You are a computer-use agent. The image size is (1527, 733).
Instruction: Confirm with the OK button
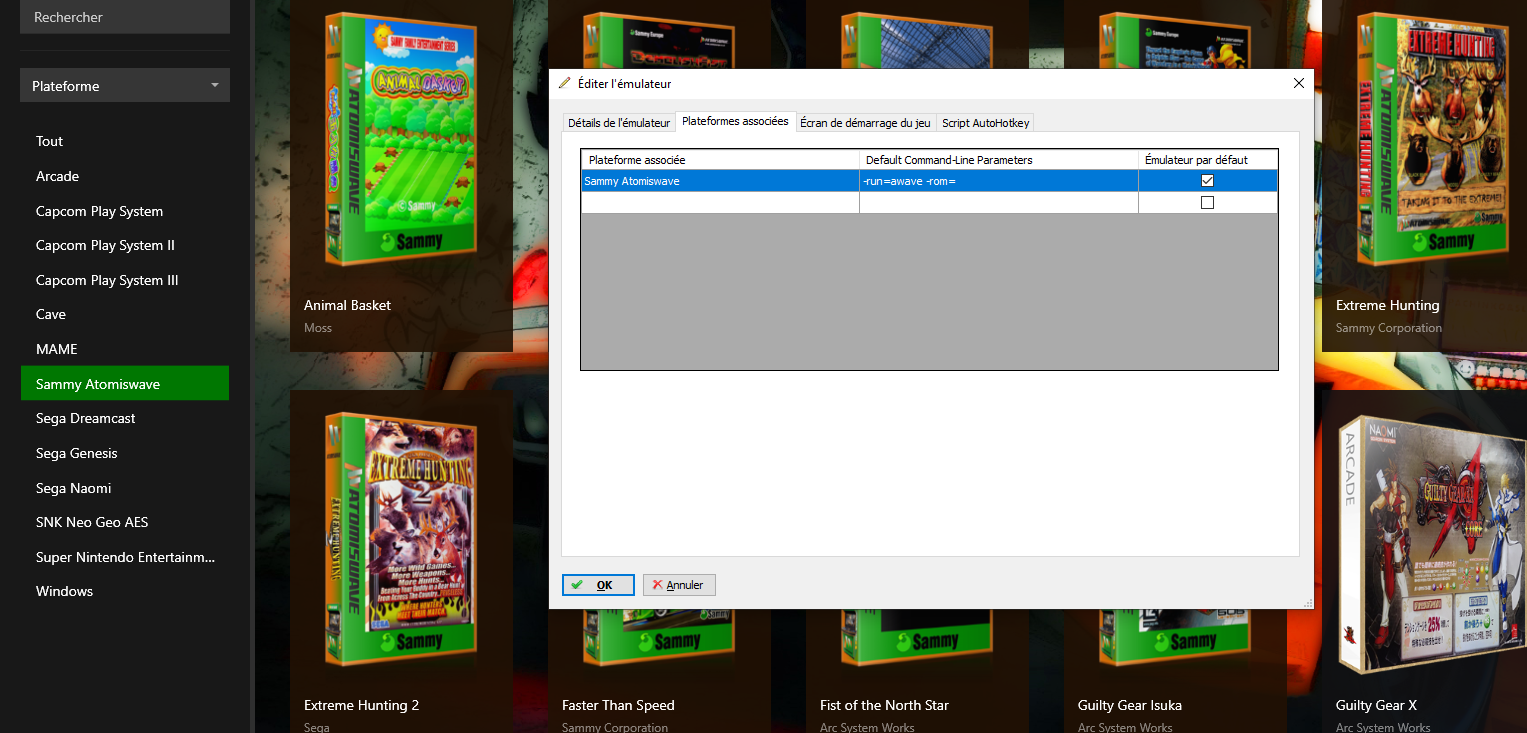click(598, 585)
